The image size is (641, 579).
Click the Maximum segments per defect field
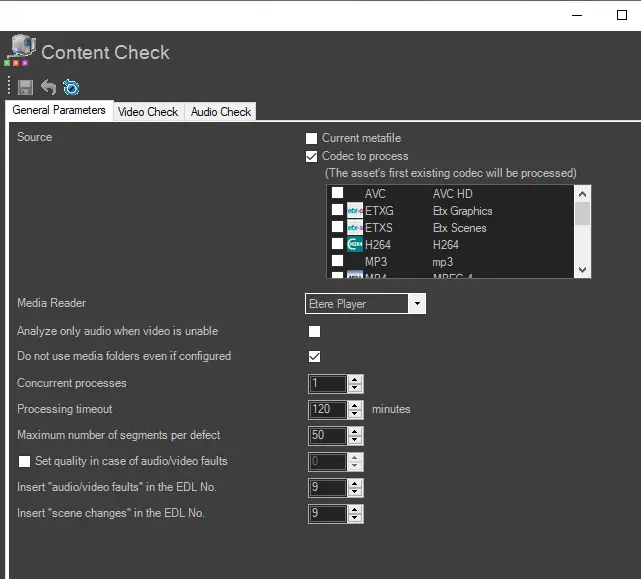[327, 436]
